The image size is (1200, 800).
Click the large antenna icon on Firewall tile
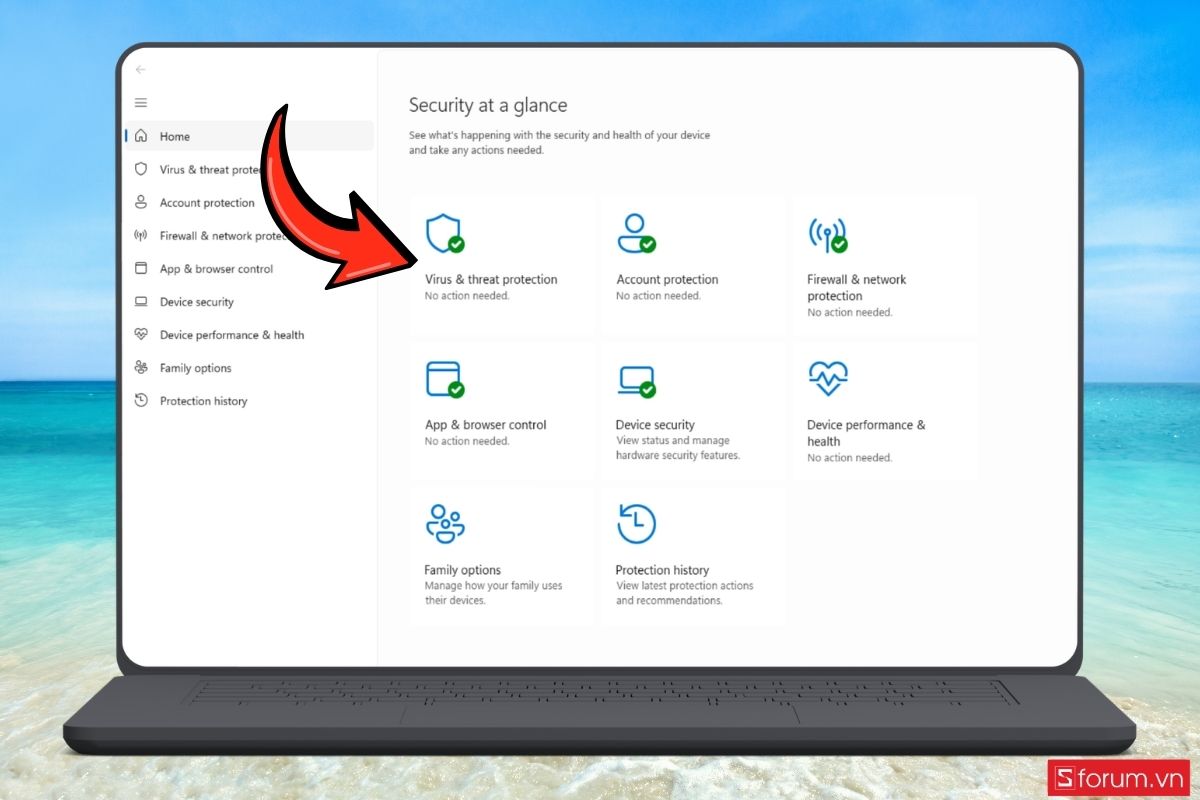click(827, 234)
